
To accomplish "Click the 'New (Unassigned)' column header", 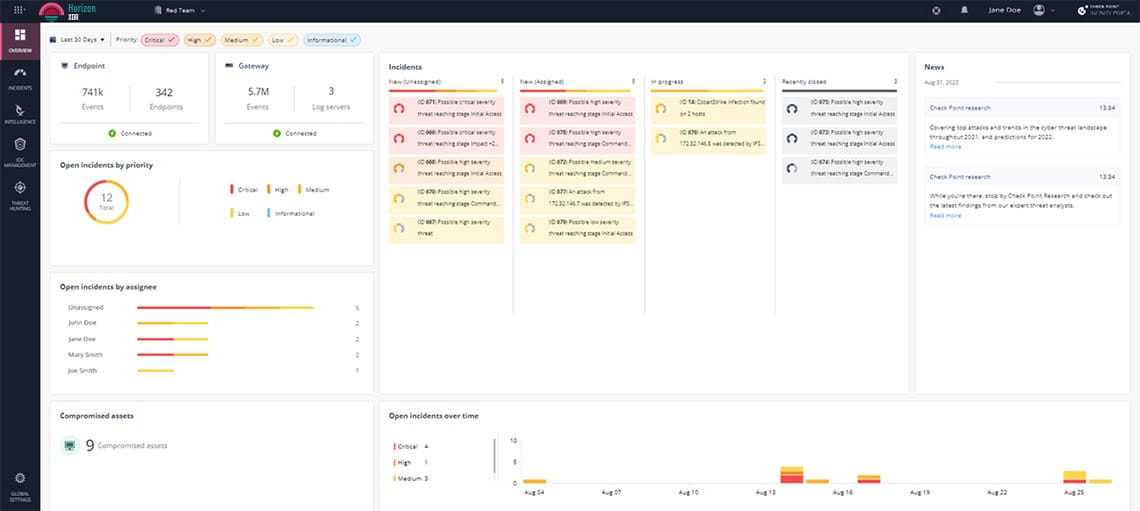I will point(414,81).
